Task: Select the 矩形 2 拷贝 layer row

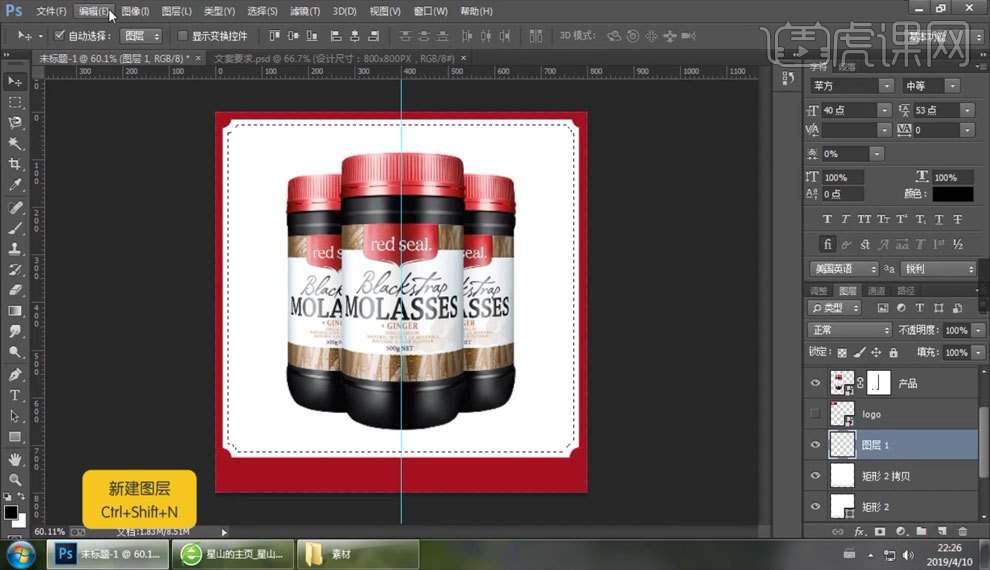Action: click(891, 475)
